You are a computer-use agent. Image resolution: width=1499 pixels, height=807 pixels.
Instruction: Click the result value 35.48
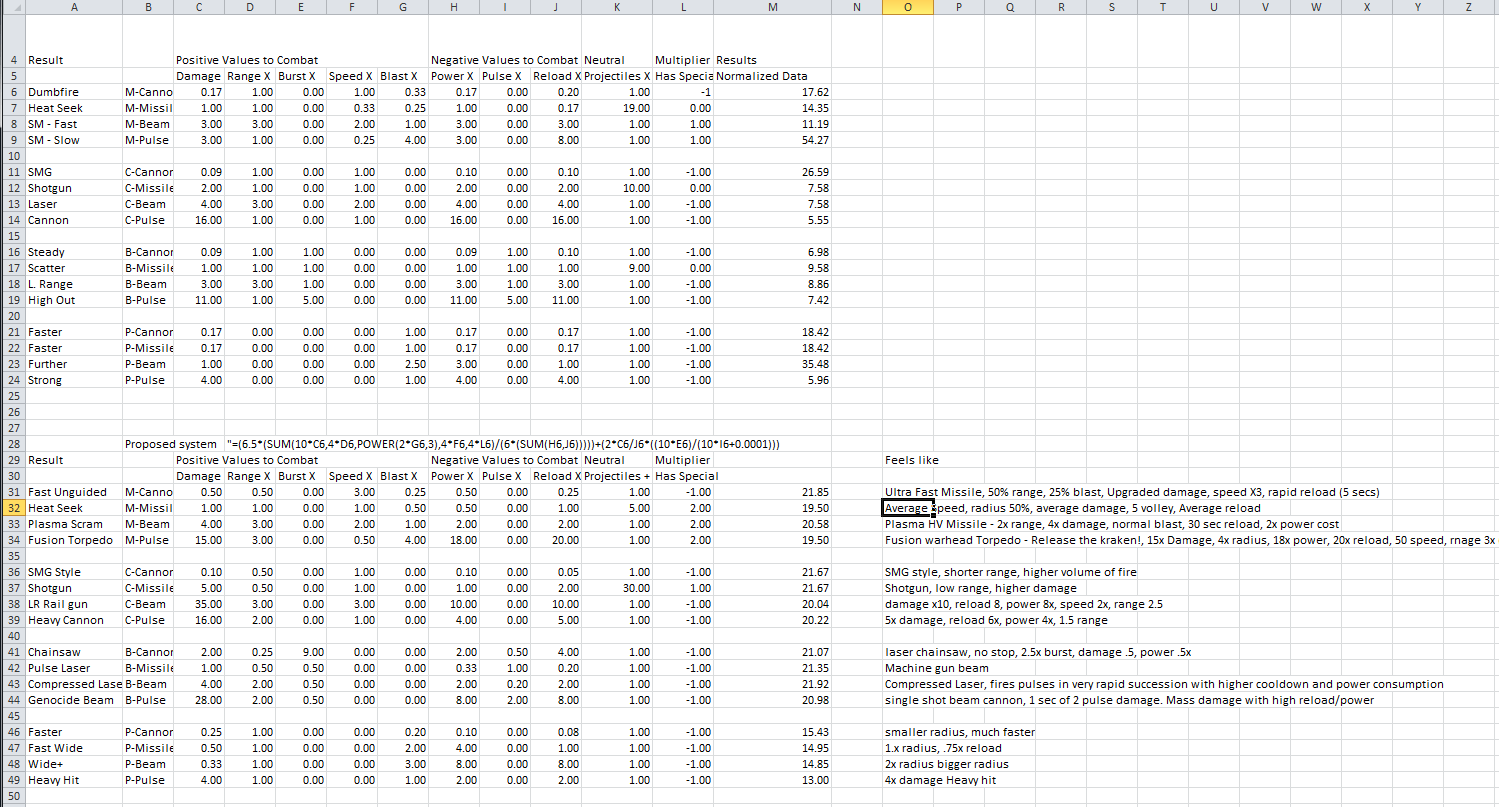point(814,364)
